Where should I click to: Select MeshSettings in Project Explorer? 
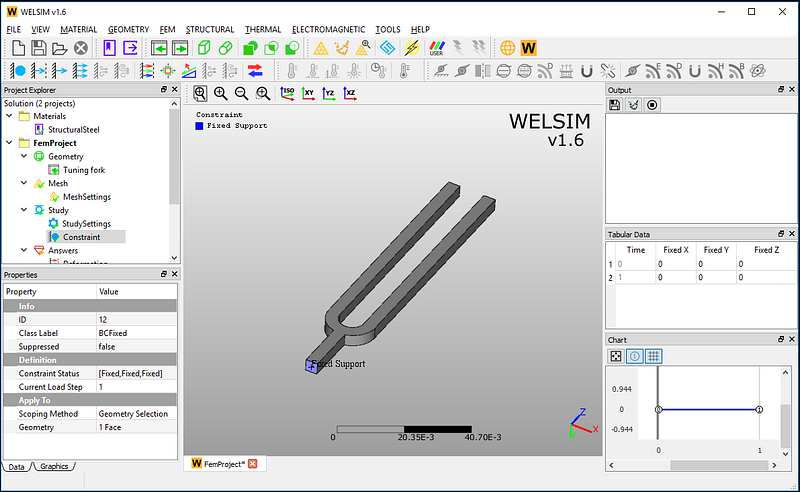click(x=86, y=197)
